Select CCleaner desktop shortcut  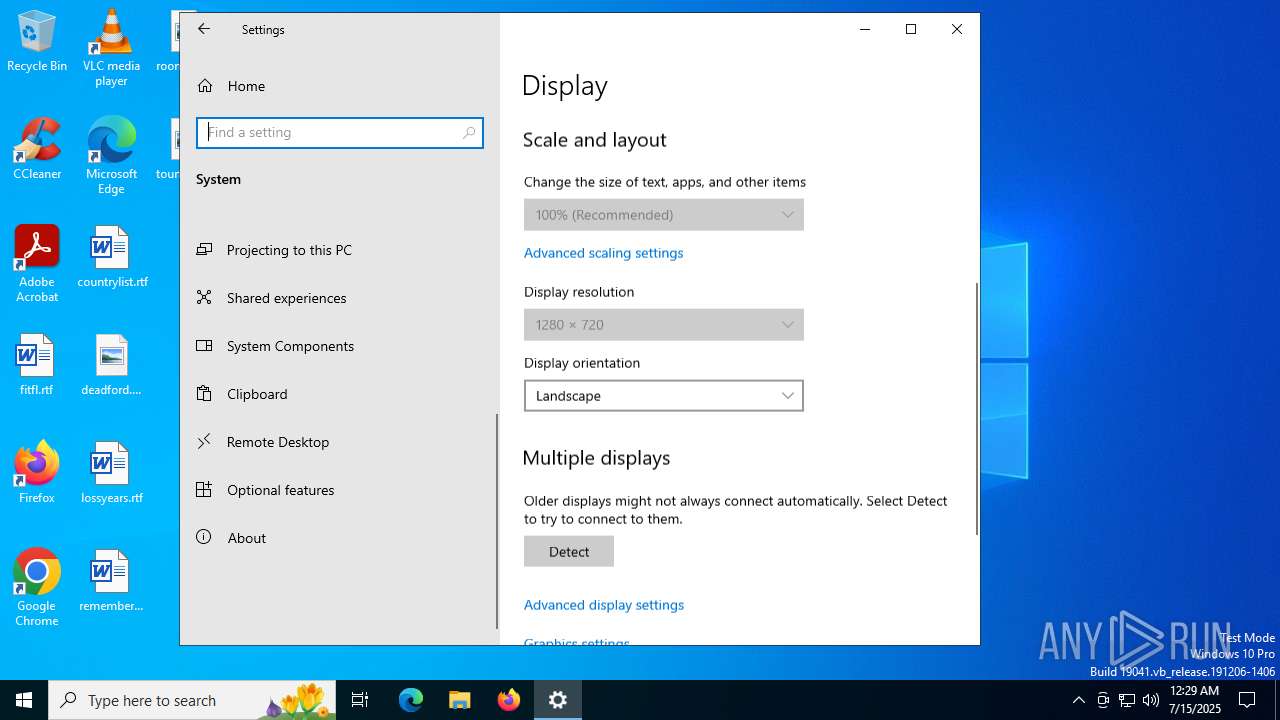coord(37,149)
